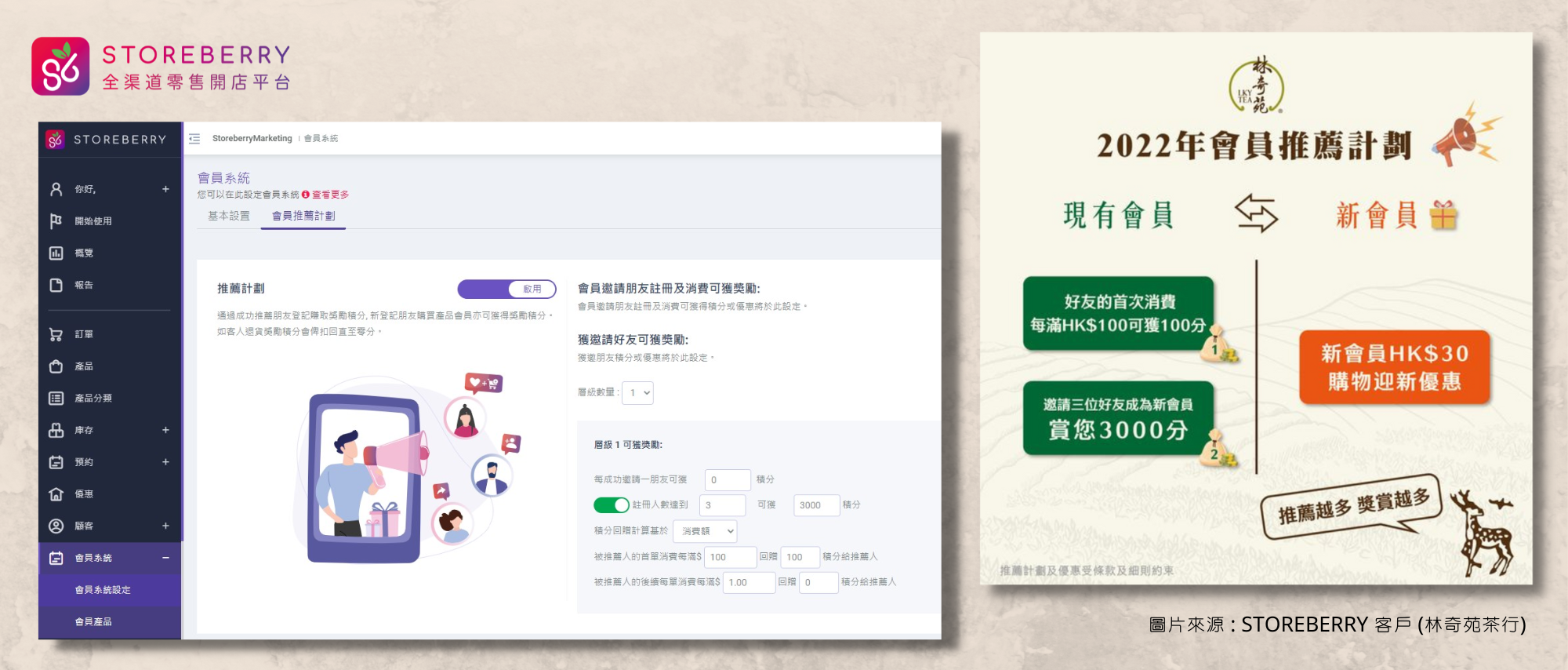Click the calendar icon for 預約
1568x670 pixels.
[56, 462]
